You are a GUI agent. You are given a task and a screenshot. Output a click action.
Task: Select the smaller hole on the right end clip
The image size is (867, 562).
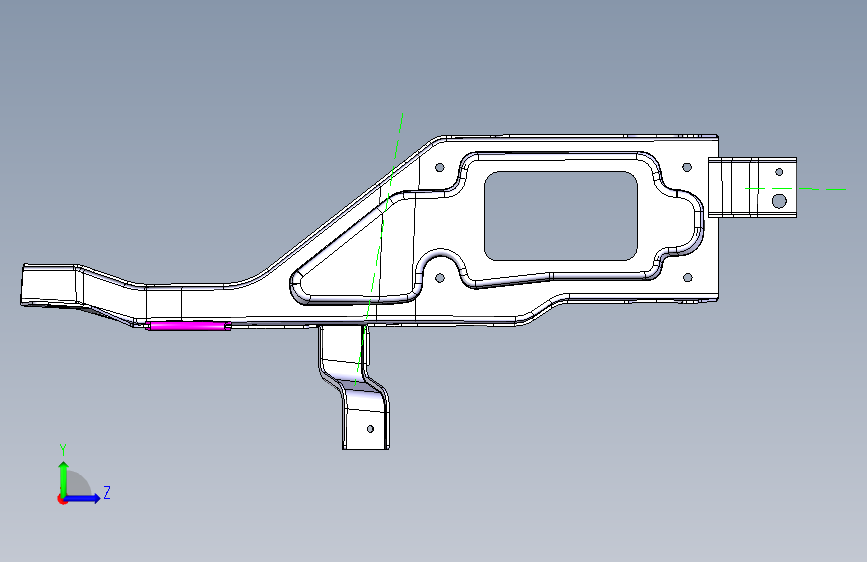pyautogui.click(x=779, y=172)
